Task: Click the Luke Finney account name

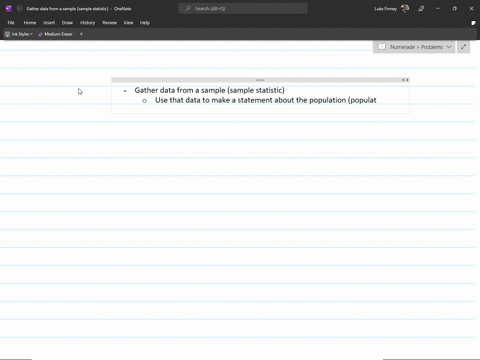Action: 385,9
